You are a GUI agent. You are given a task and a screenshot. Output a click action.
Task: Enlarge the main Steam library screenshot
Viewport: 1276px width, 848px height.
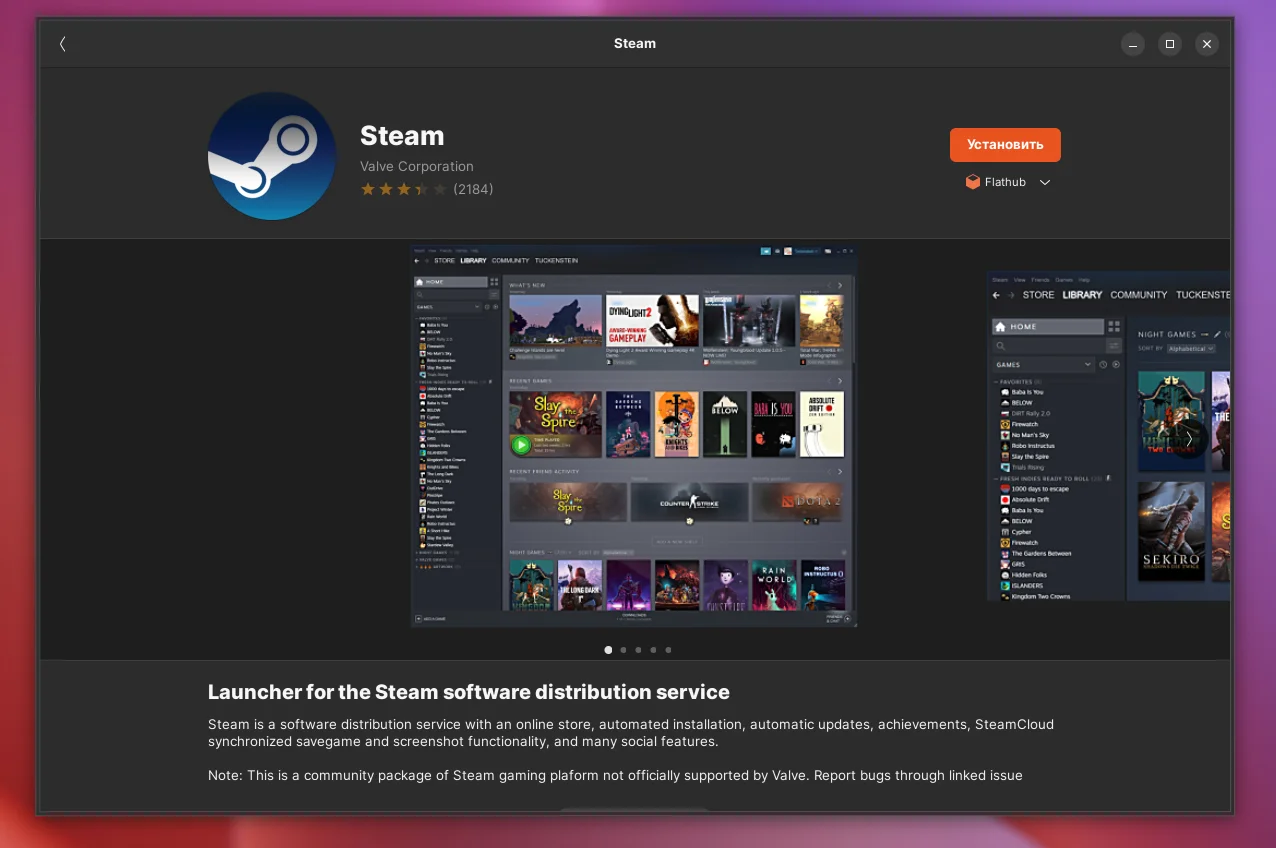pyautogui.click(x=633, y=435)
